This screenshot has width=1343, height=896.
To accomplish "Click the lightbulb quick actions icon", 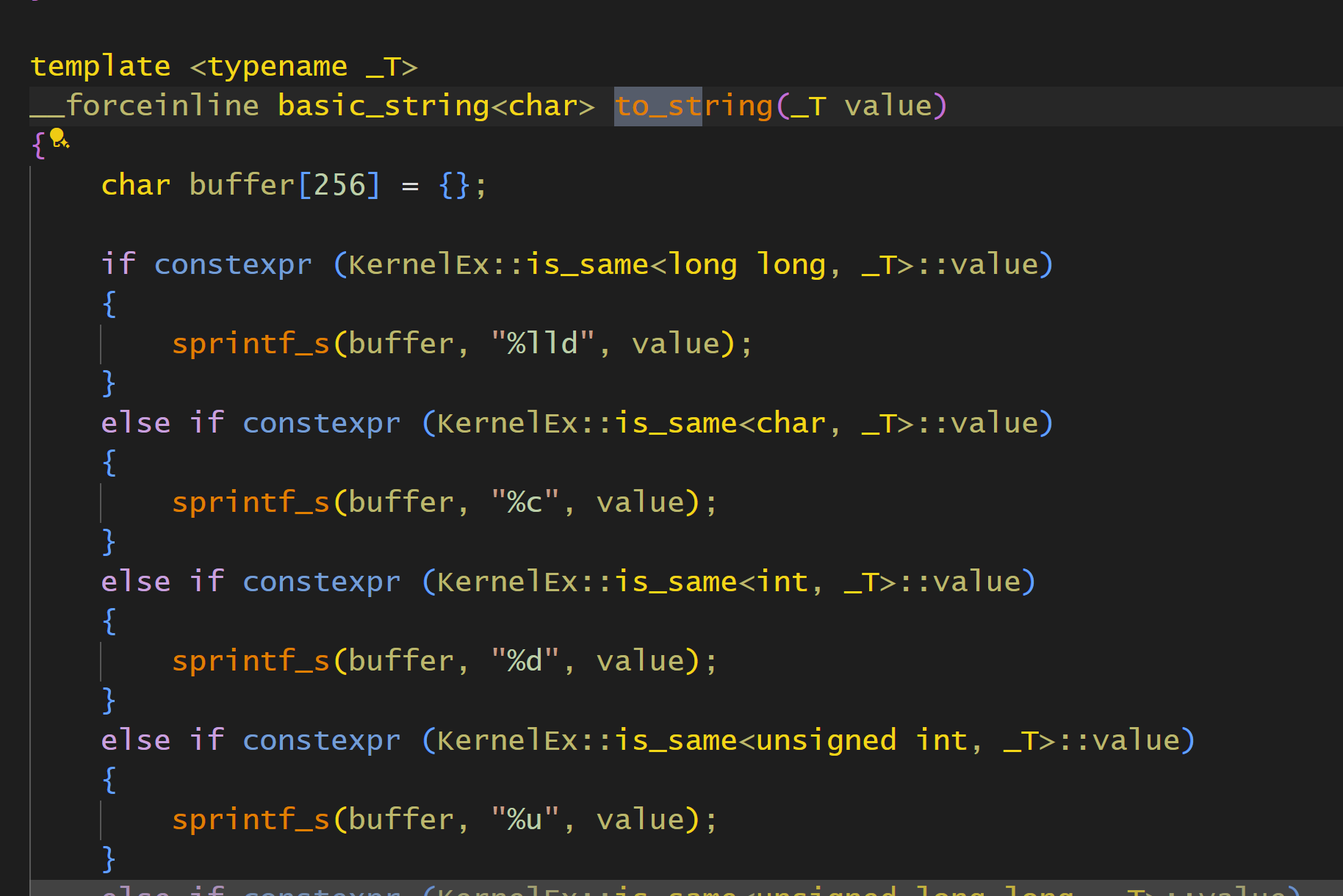I will click(x=59, y=138).
